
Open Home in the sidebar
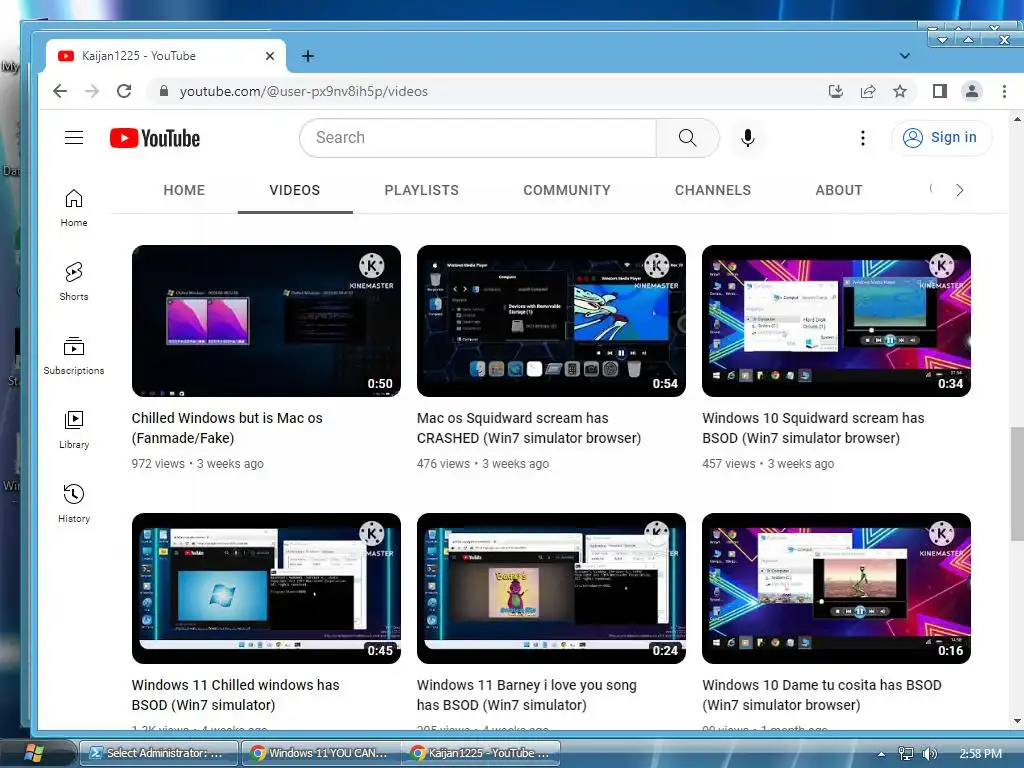74,208
